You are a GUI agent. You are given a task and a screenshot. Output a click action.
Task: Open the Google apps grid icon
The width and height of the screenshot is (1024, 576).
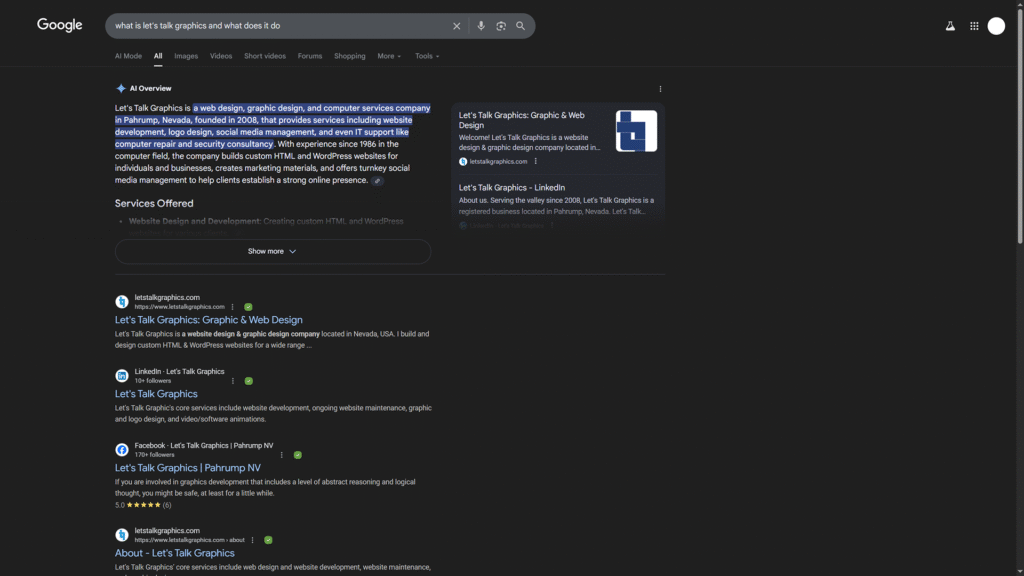coord(974,26)
